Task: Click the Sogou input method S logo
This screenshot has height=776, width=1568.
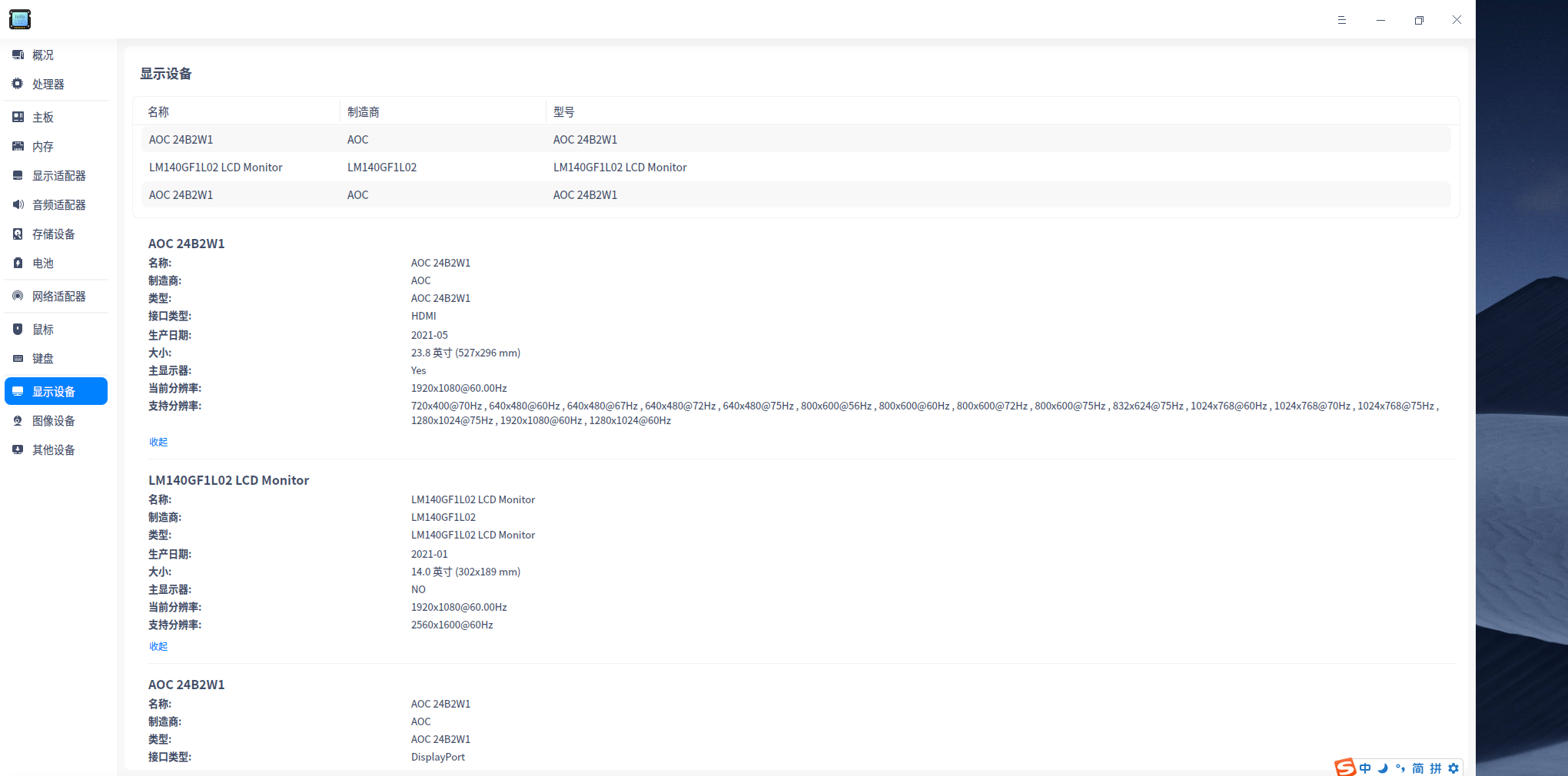Action: (x=1345, y=768)
